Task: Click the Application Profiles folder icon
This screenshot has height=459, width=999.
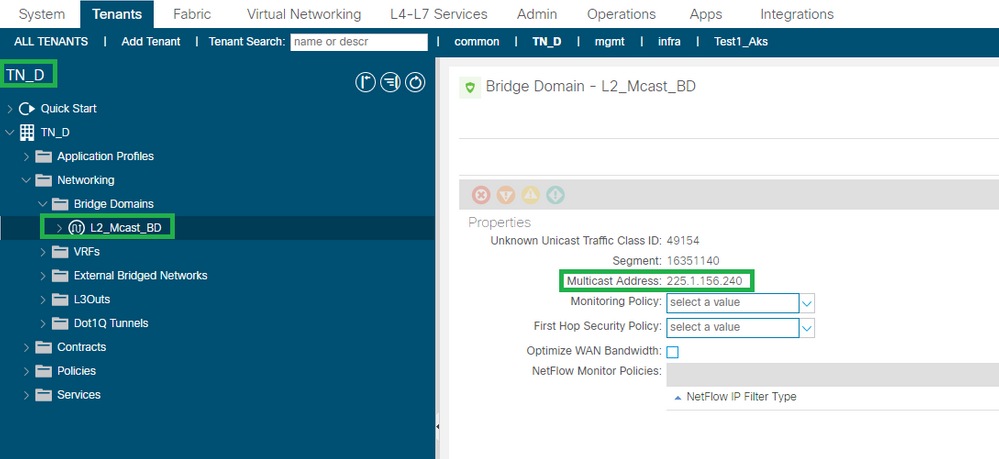Action: click(44, 156)
